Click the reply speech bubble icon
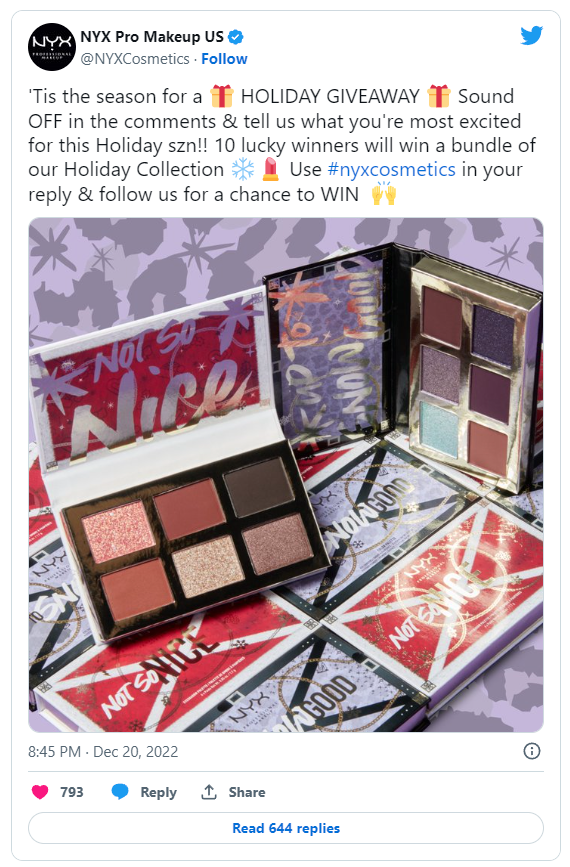The width and height of the screenshot is (570, 867). point(120,792)
